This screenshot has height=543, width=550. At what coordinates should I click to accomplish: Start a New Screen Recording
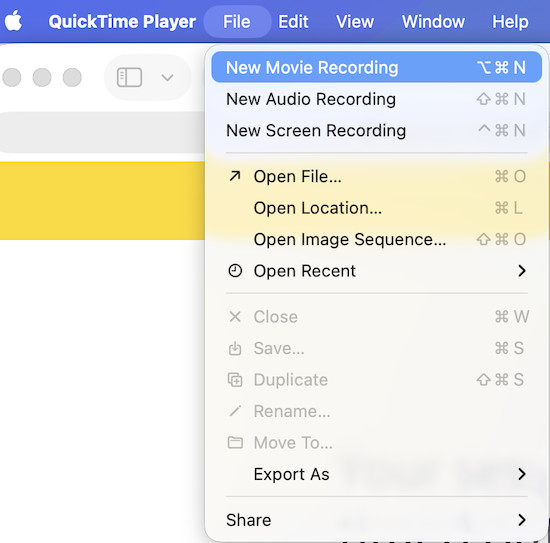(377, 130)
